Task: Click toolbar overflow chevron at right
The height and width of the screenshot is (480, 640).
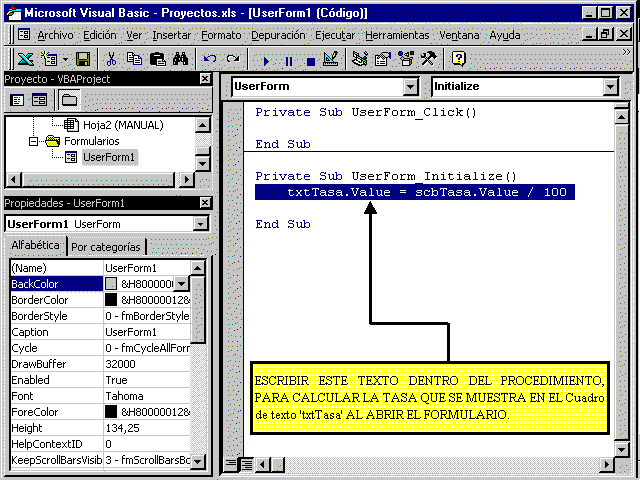Action: 626,52
